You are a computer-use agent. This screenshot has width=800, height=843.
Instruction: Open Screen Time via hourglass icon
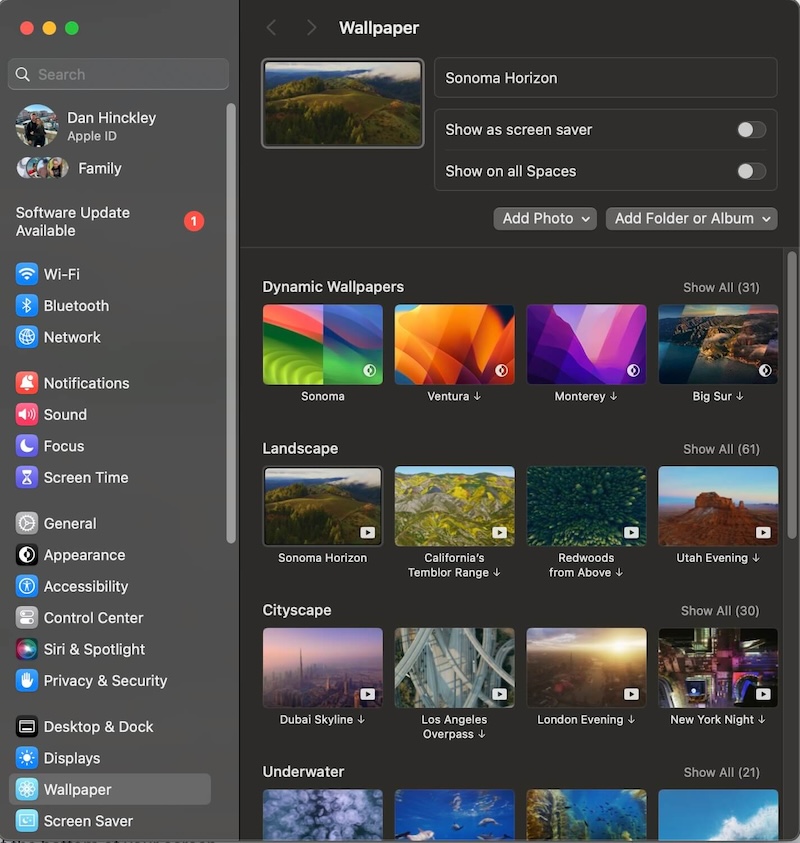tap(26, 477)
